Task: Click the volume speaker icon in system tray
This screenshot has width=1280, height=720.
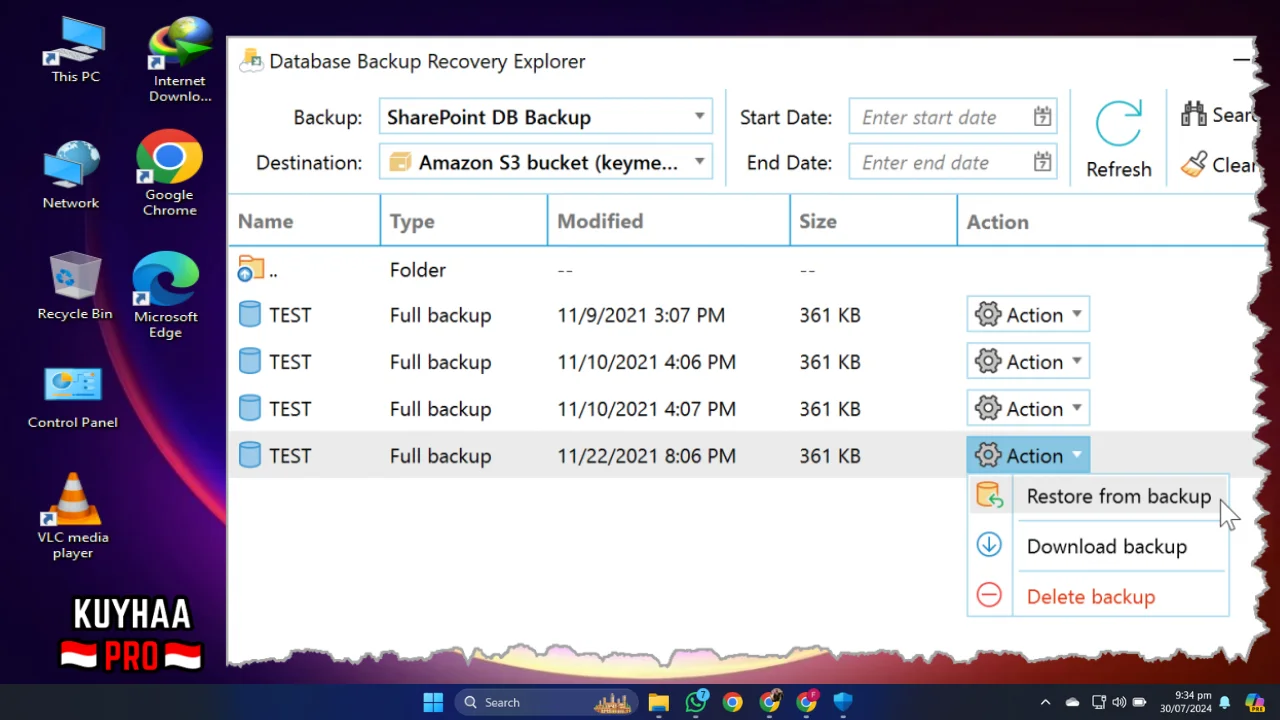Action: pyautogui.click(x=1119, y=702)
